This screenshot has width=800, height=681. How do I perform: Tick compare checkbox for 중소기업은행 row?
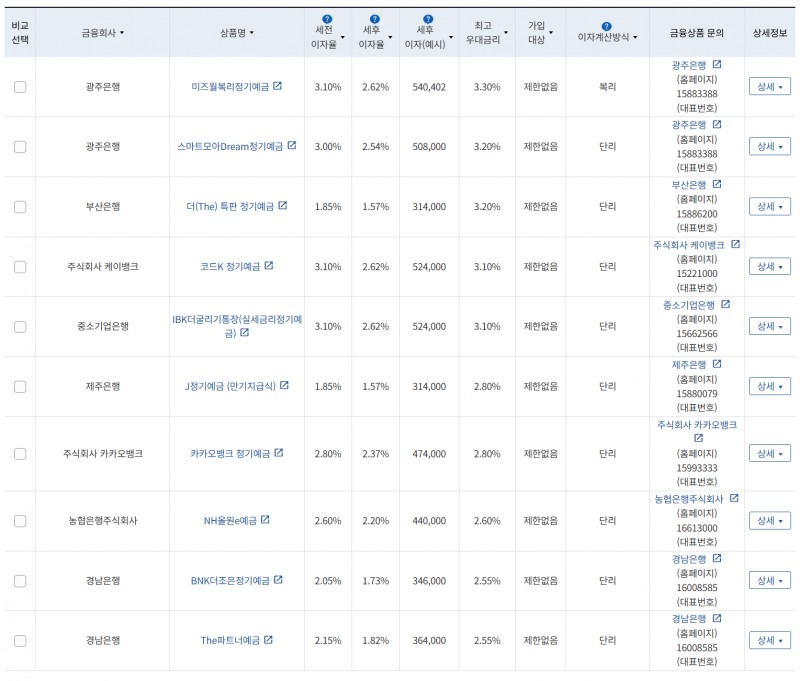click(x=20, y=326)
